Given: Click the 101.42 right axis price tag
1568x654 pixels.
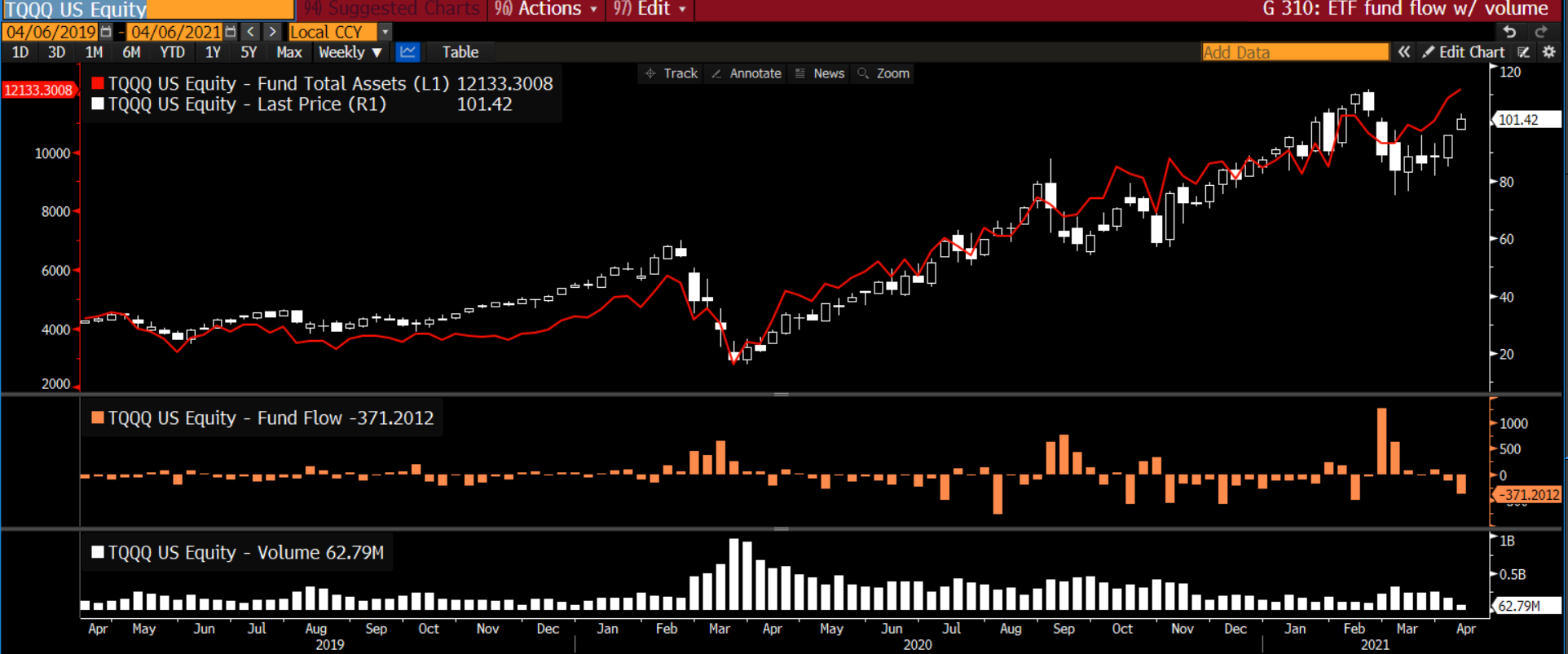Looking at the screenshot, I should pos(1526,120).
